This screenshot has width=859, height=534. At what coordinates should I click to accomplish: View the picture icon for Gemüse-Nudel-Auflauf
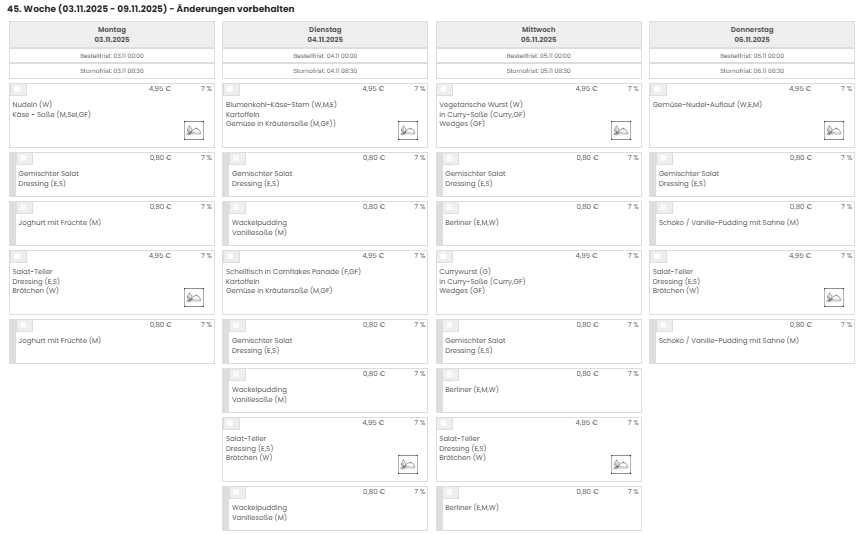tap(834, 130)
